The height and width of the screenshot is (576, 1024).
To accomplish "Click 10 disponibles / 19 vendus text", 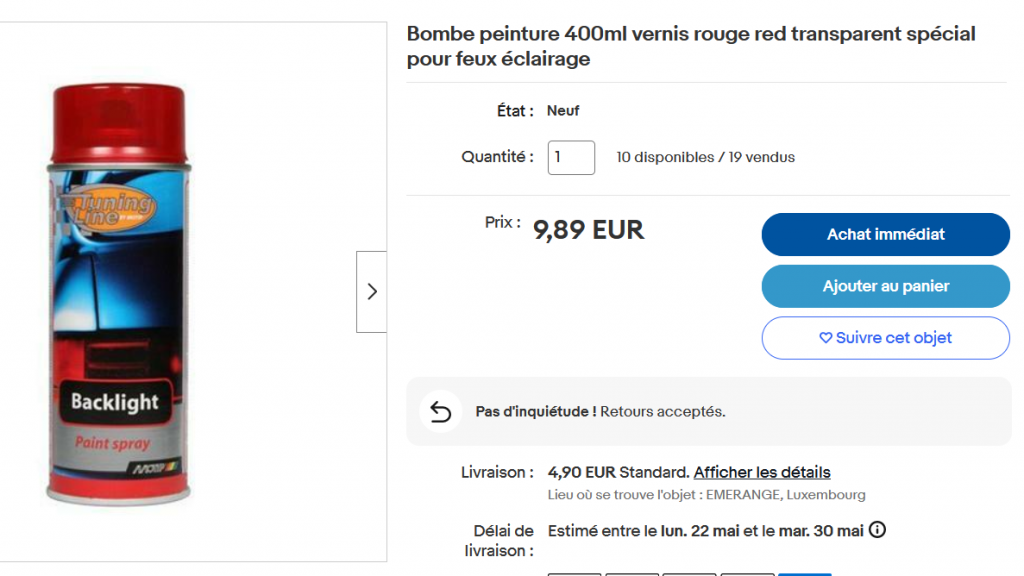I will coord(705,157).
